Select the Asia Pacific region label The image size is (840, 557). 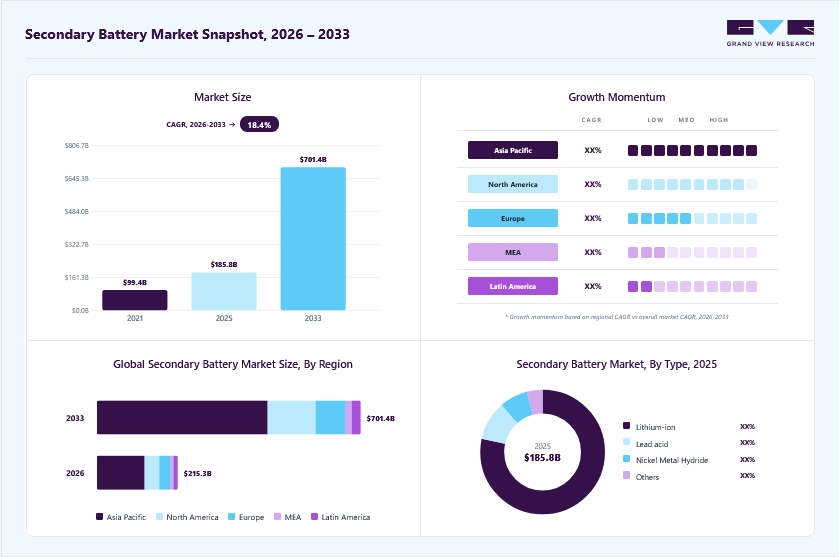click(x=513, y=150)
